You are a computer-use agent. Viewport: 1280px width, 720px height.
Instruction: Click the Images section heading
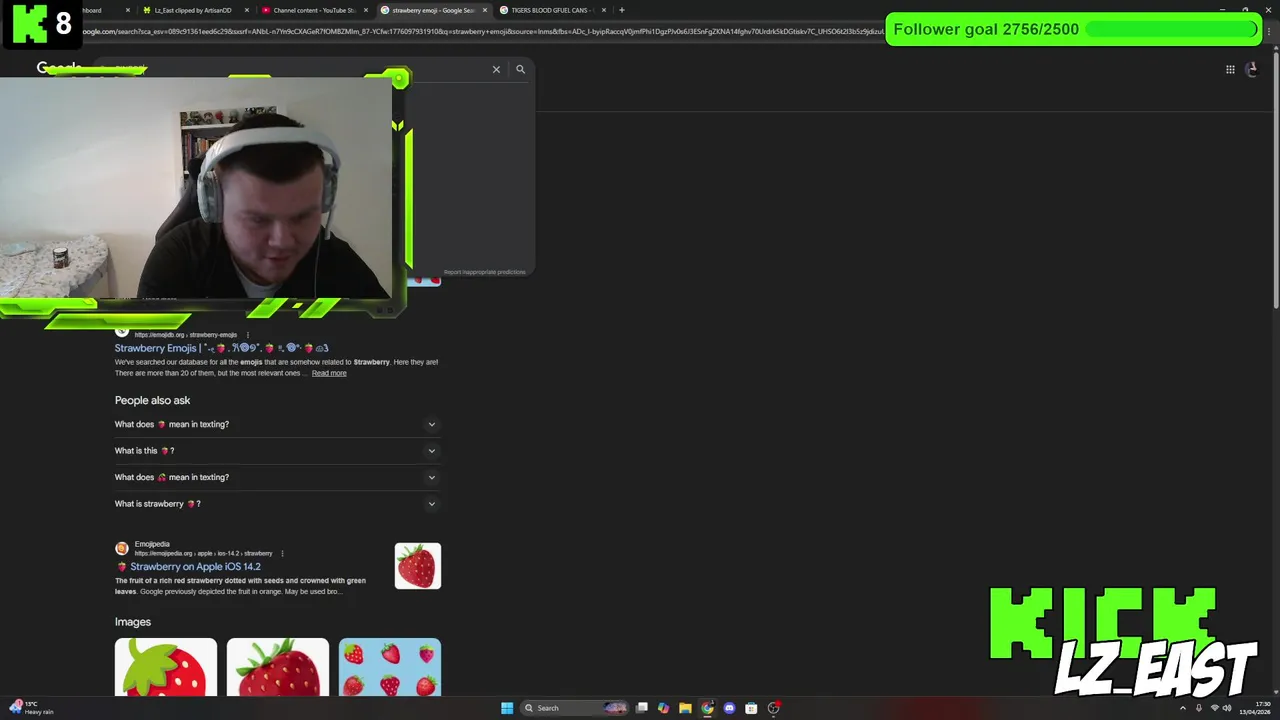133,622
